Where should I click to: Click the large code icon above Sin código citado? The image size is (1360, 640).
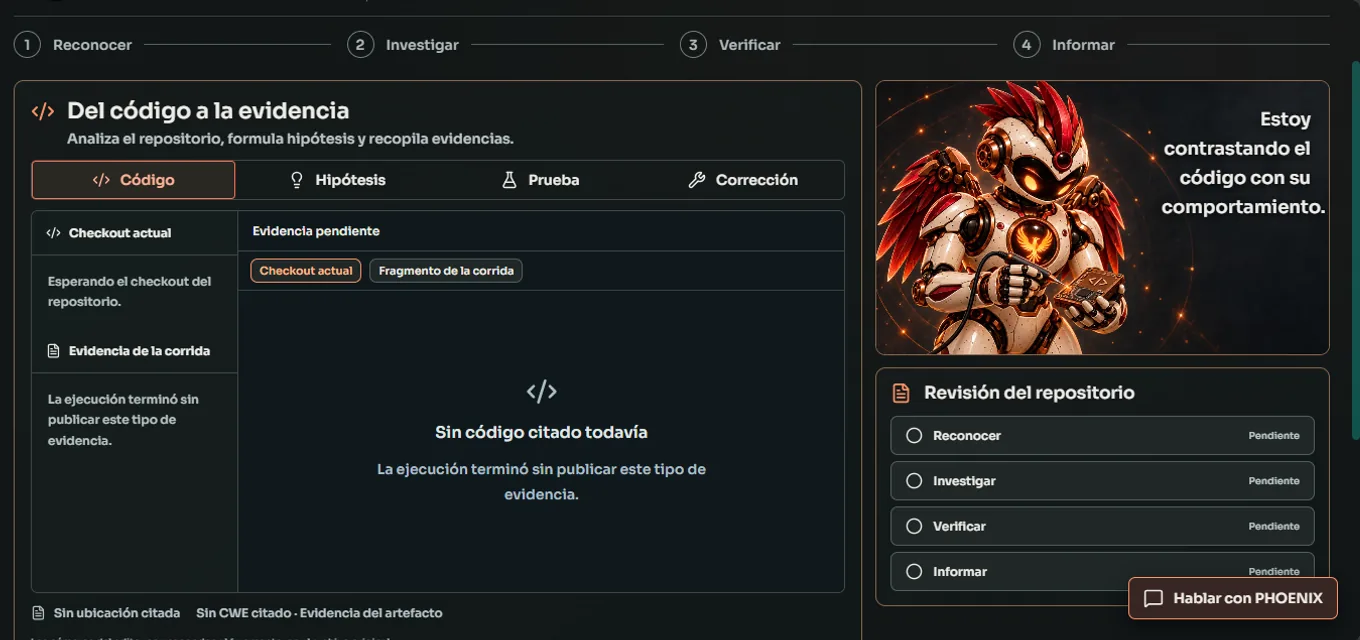[541, 391]
